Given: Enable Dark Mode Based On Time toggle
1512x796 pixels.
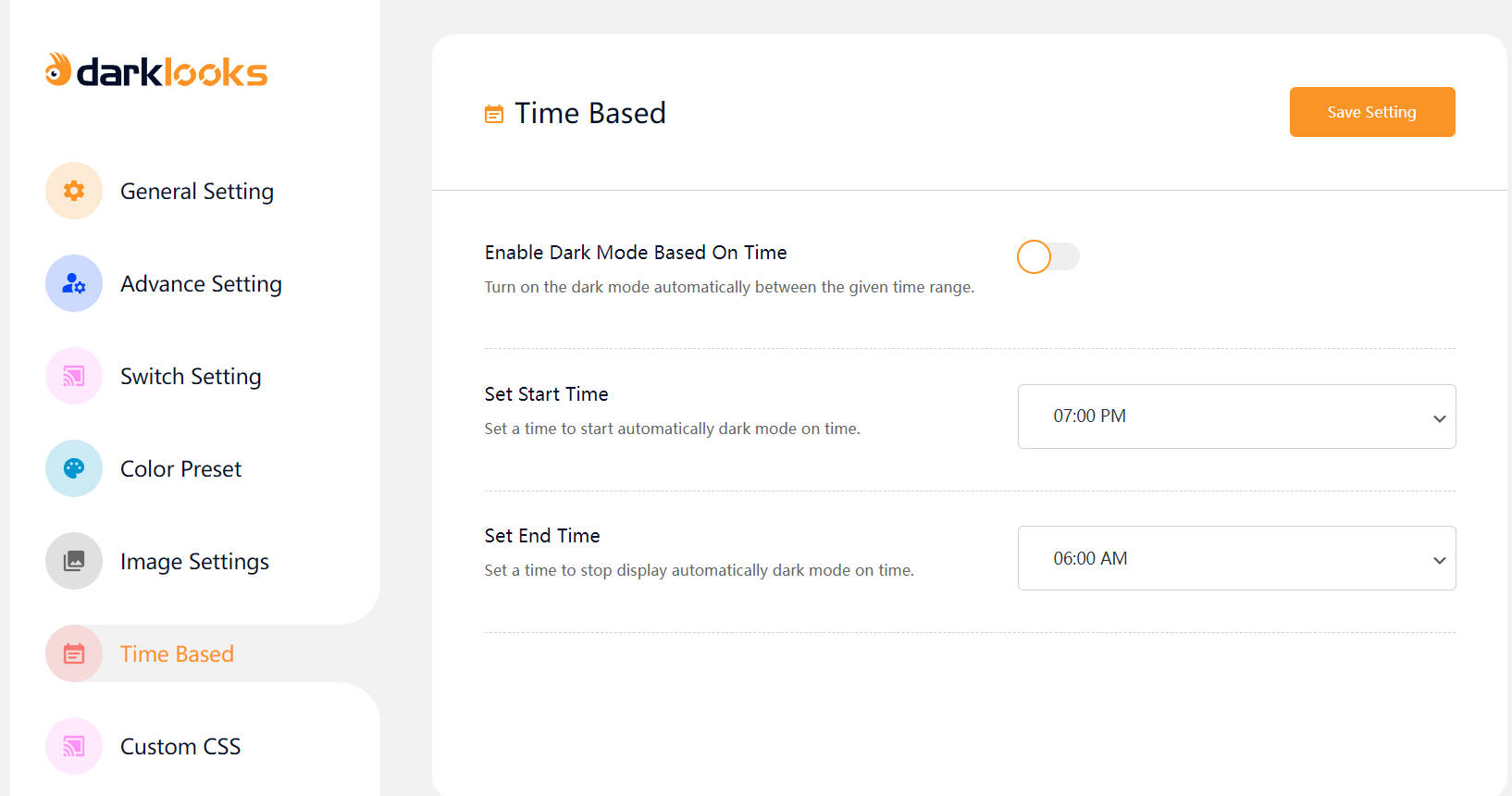Looking at the screenshot, I should coord(1047,256).
